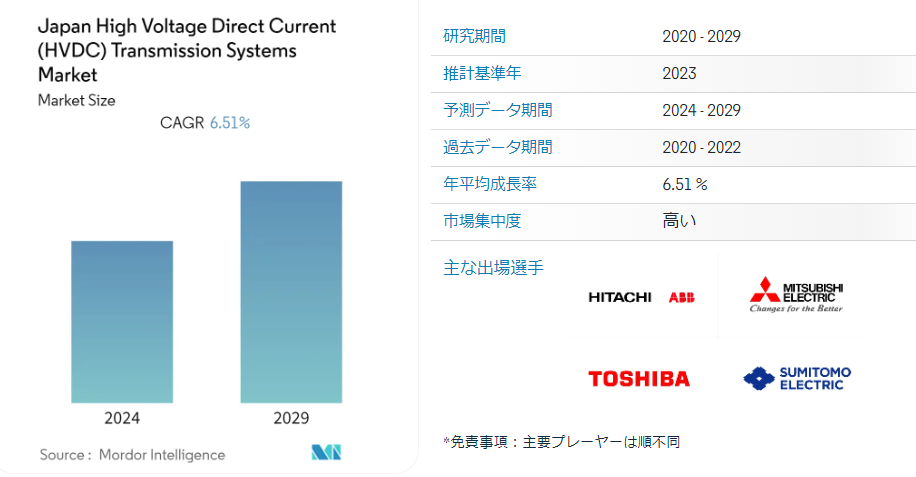Viewport: 916px width, 477px height.
Task: Click the 研究期間 row label
Action: 474,36
